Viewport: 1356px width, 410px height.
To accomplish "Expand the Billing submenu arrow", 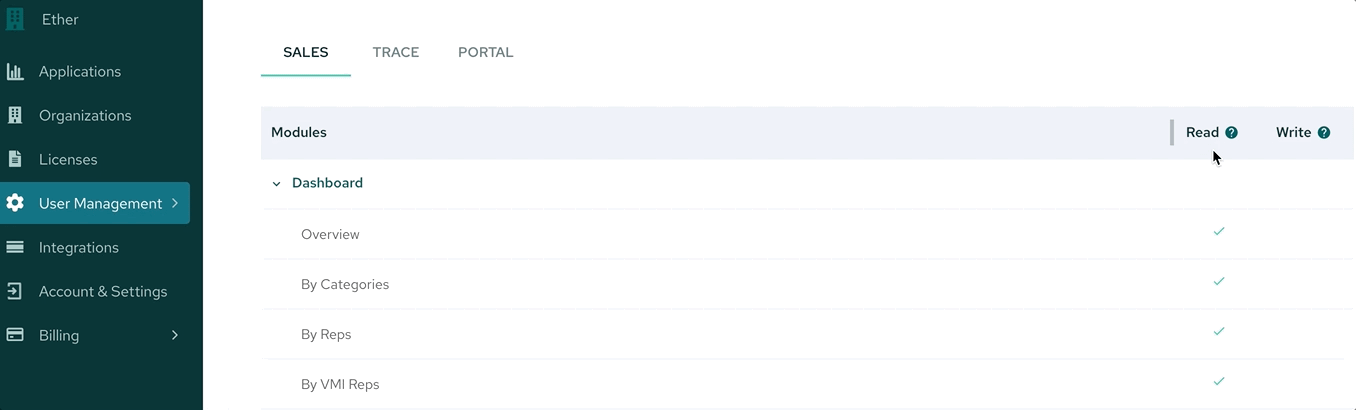I will pyautogui.click(x=175, y=335).
